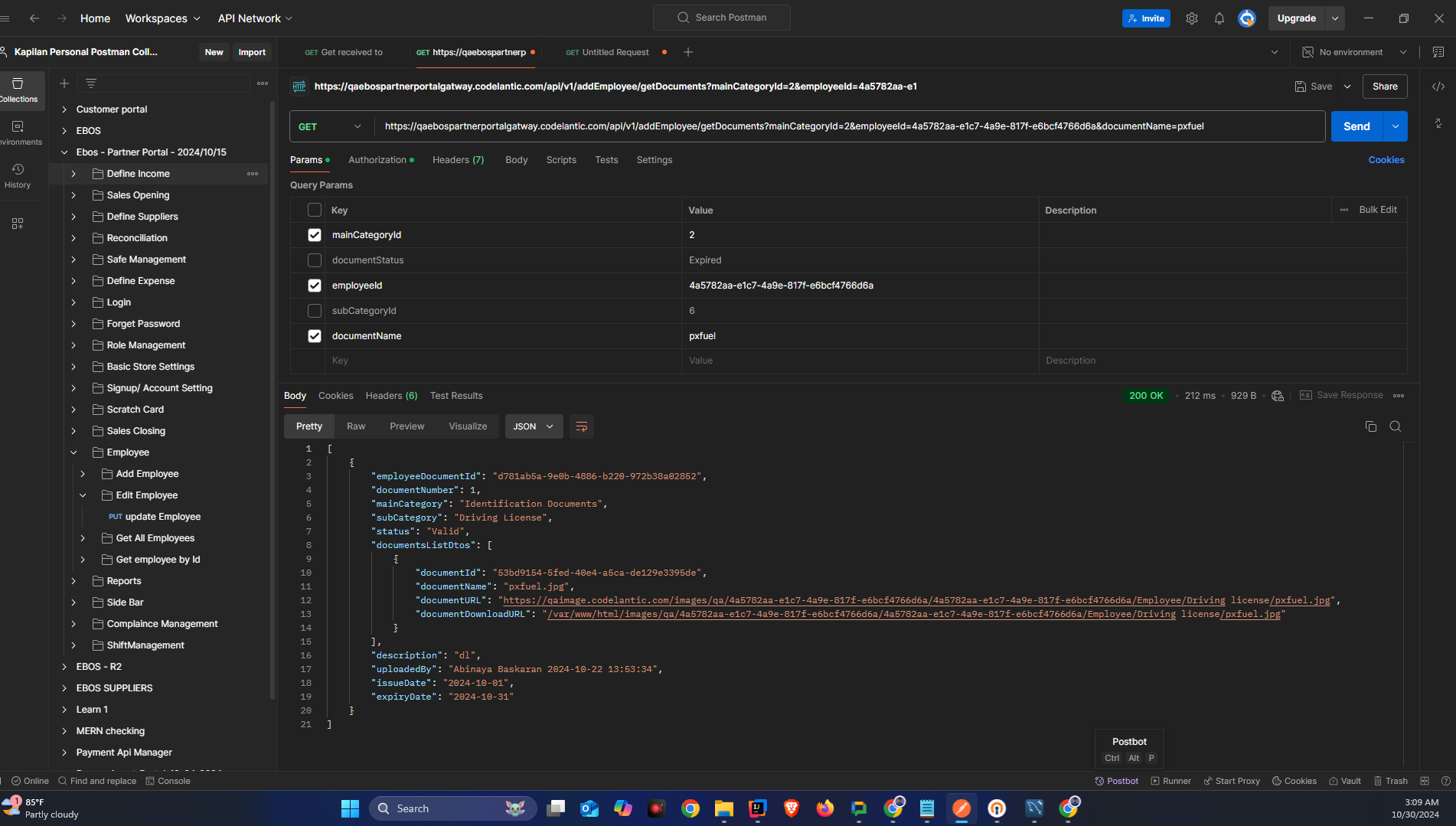Click the plus icon to open new tab
1456x826 pixels.
688,52
